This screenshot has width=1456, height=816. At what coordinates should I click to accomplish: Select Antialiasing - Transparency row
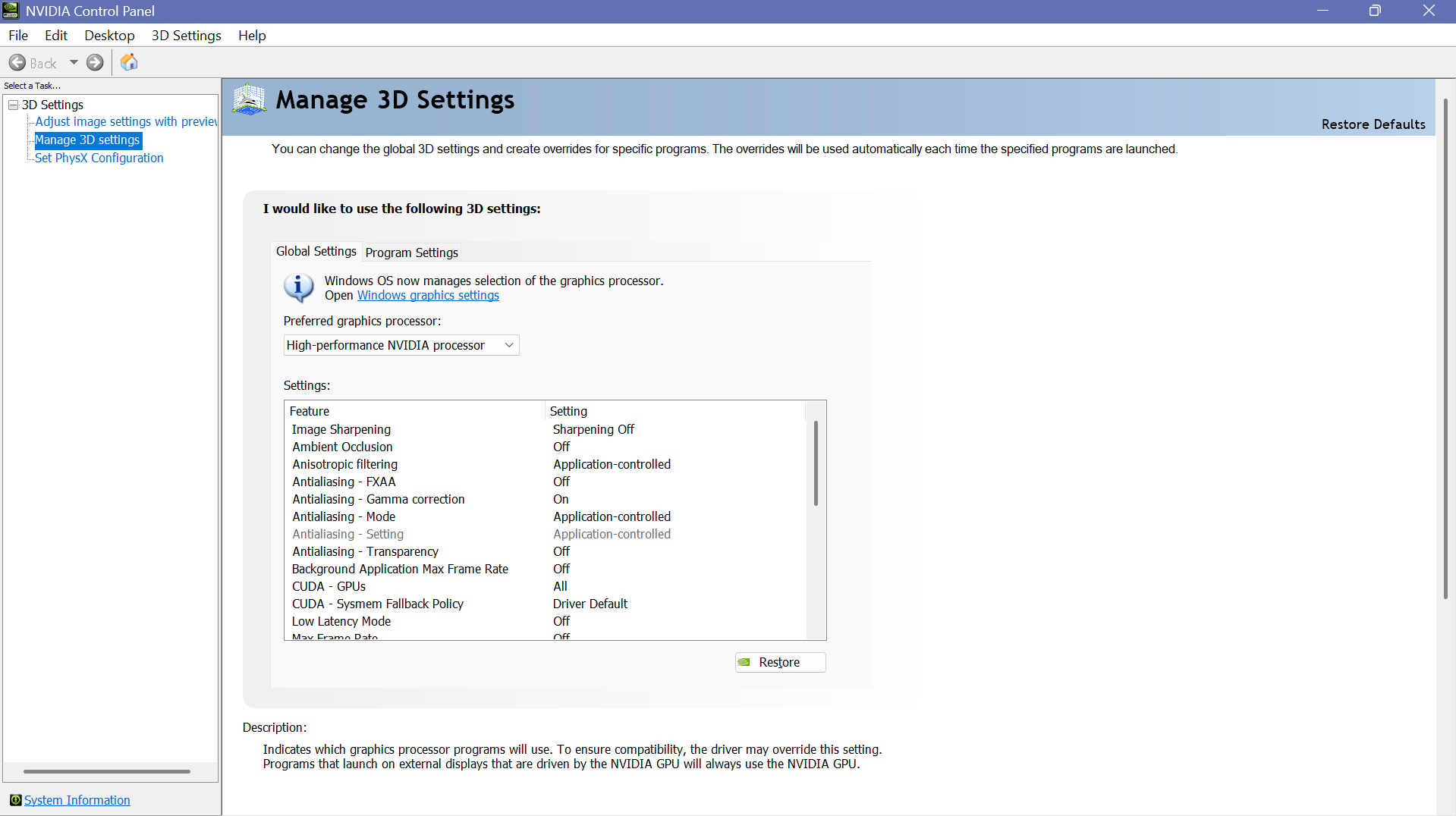coord(546,551)
